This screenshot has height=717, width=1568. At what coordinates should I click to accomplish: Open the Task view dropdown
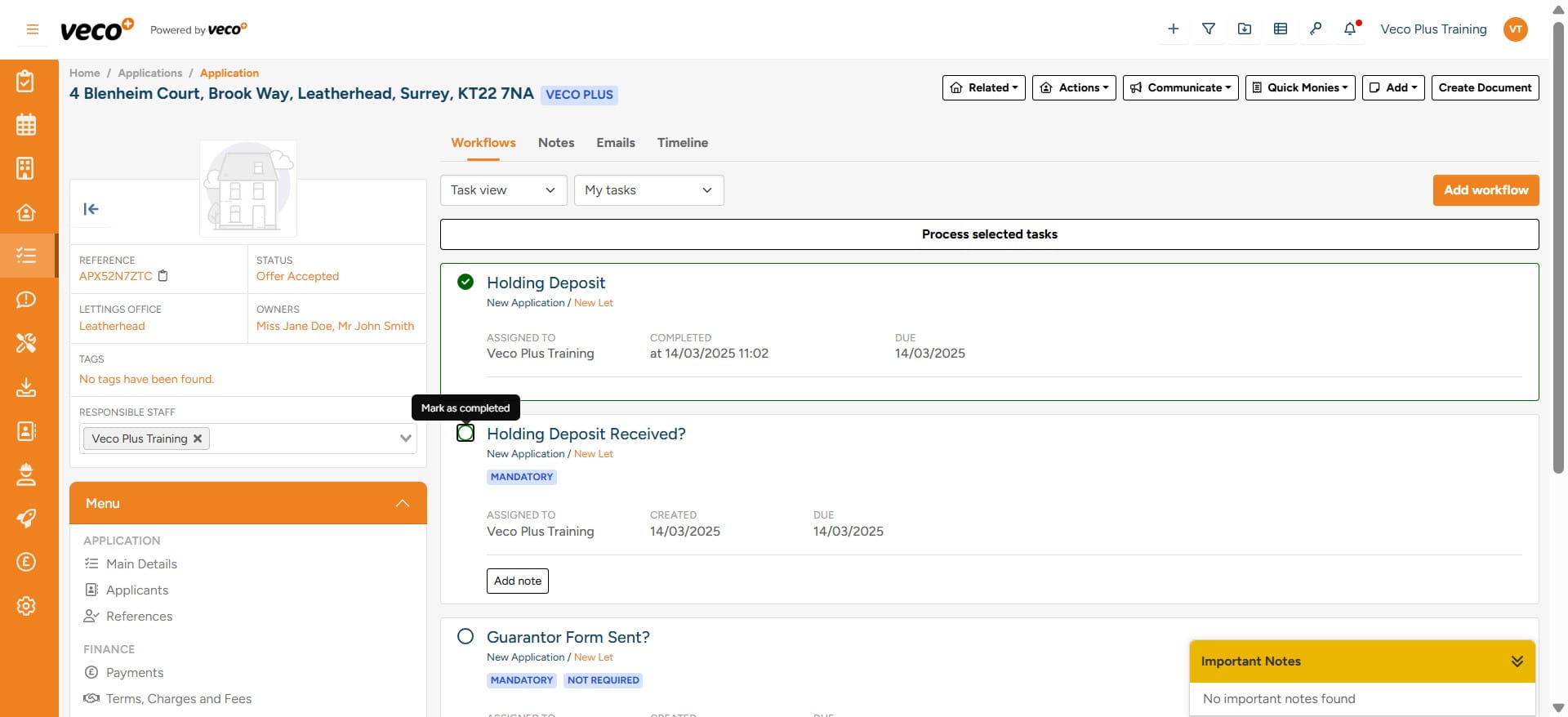click(503, 190)
